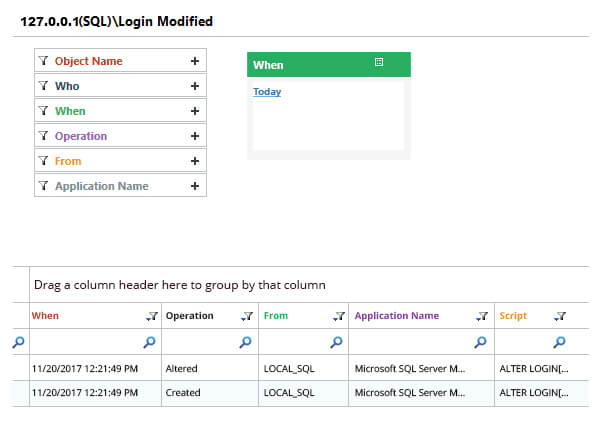Click filter icon in Application Name column header
This screenshot has height=430, width=612.
pyautogui.click(x=482, y=316)
